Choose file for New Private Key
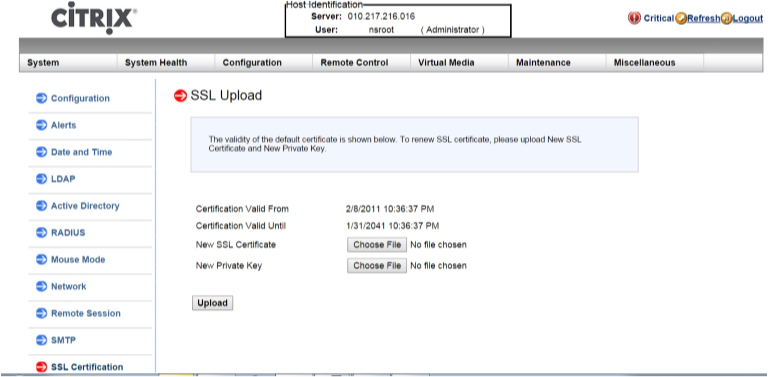The image size is (768, 377). point(377,265)
